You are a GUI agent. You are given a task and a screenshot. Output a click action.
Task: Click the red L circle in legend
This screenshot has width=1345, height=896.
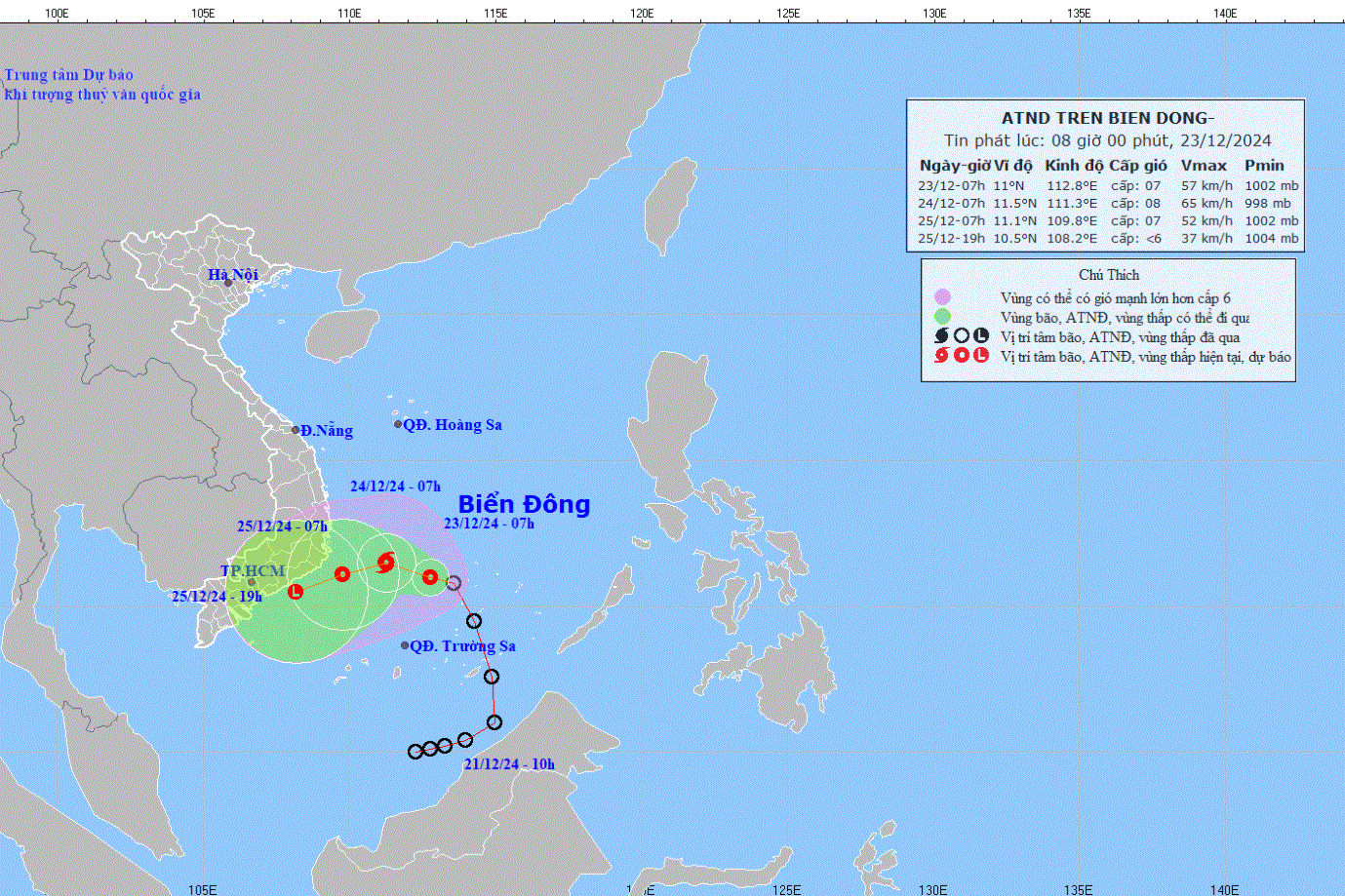tap(980, 356)
